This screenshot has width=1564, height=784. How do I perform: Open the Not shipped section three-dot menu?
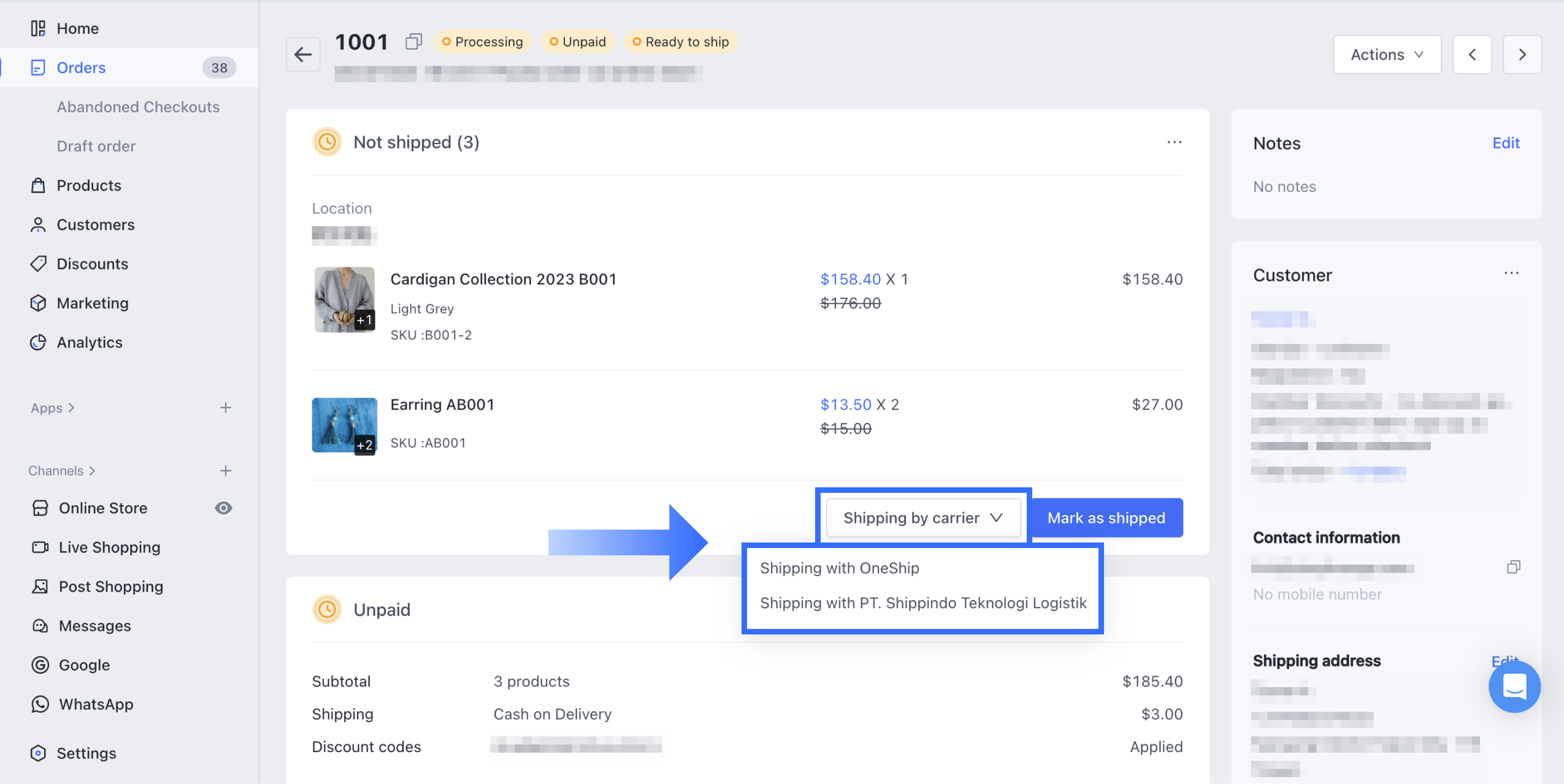click(x=1174, y=142)
